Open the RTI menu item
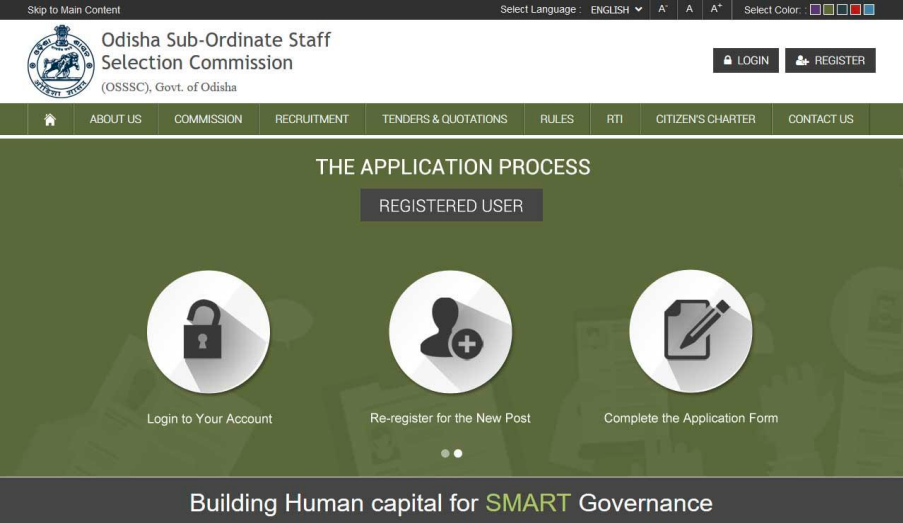The width and height of the screenshot is (903, 523). (615, 119)
